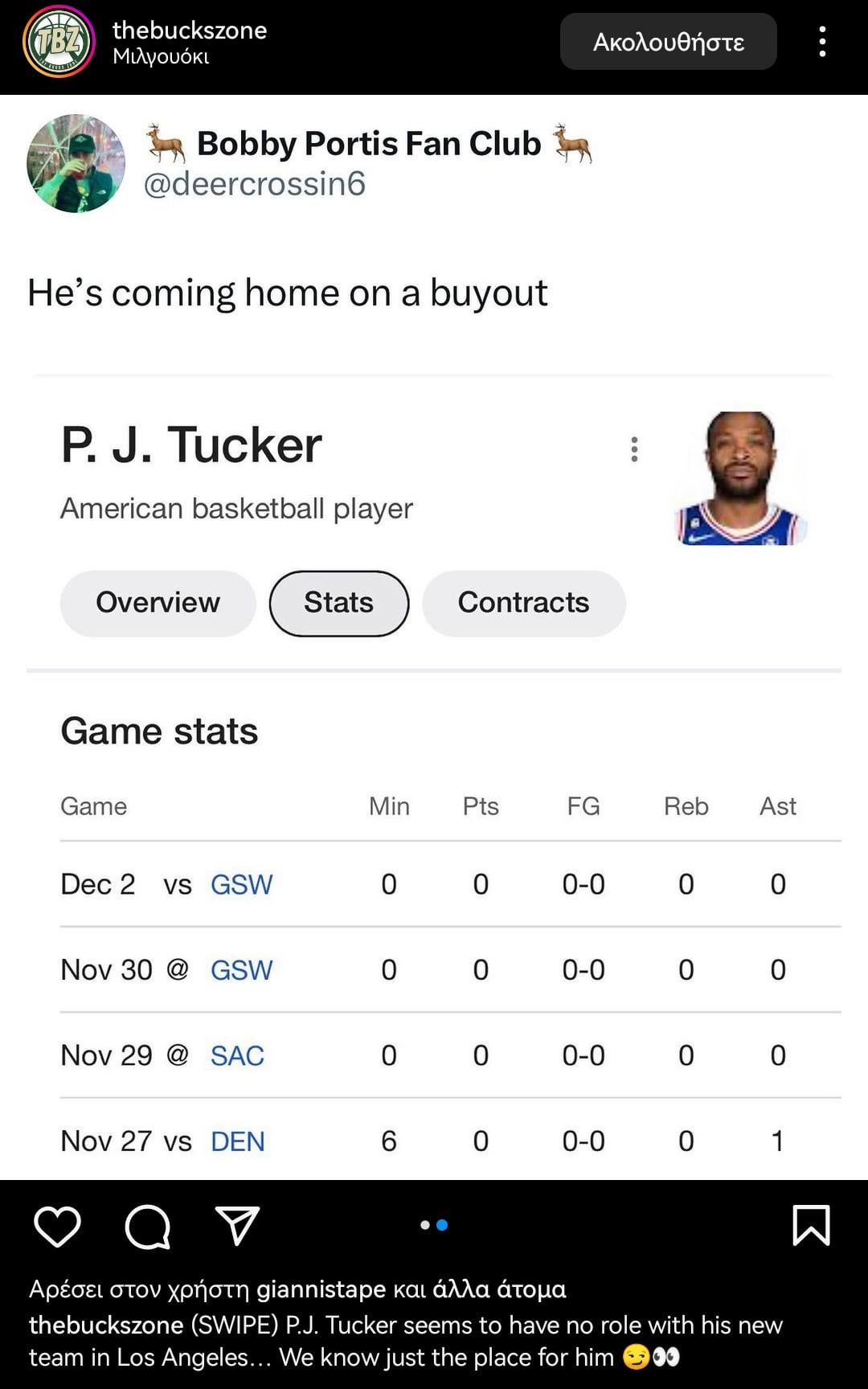Open GSW link in Dec 2 row
The height and width of the screenshot is (1389, 868).
coord(241,884)
